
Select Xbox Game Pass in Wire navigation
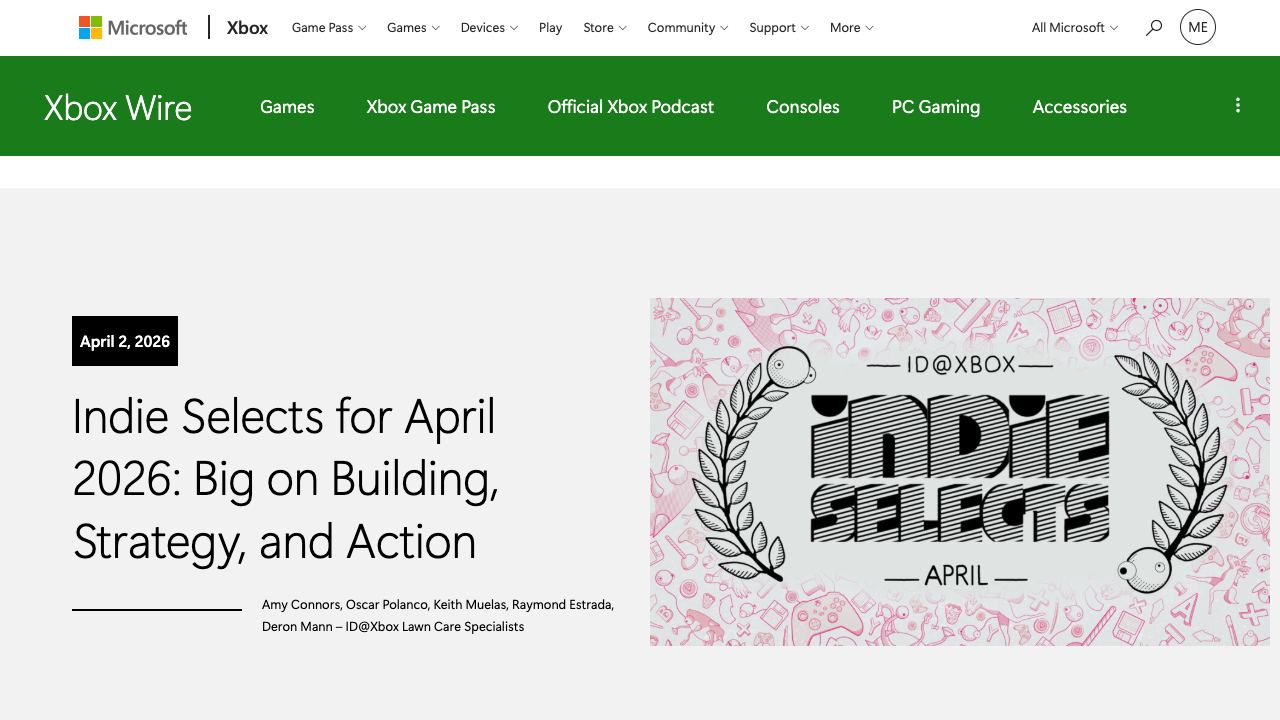(431, 107)
